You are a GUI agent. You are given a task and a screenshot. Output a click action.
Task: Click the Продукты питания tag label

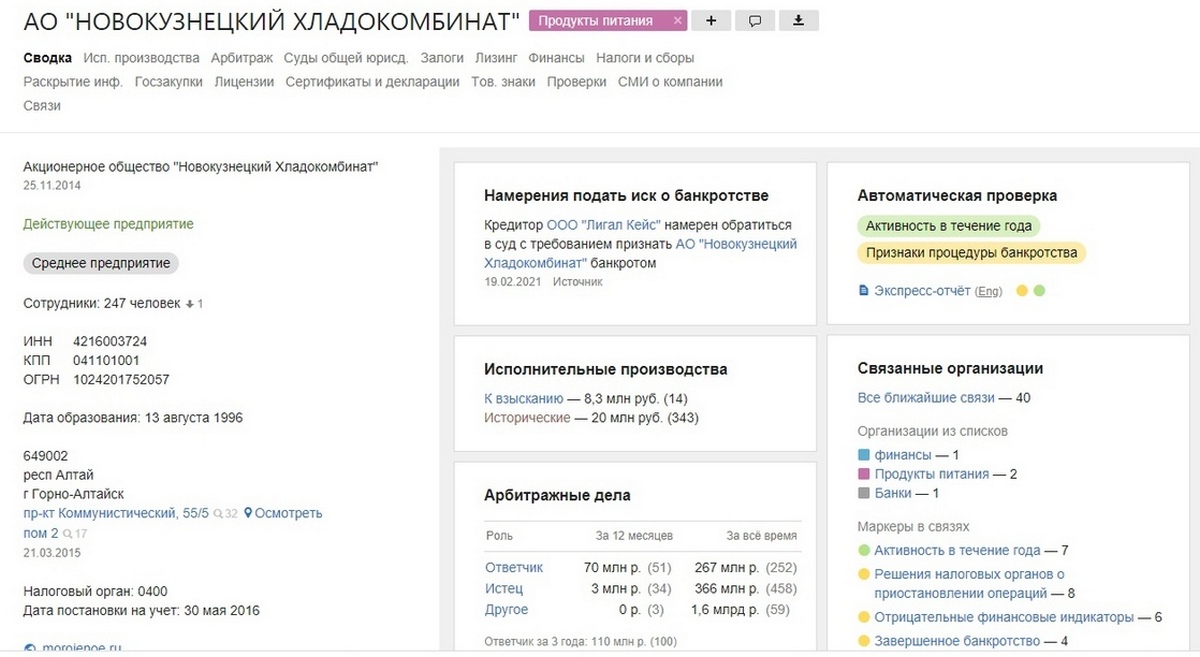tap(596, 20)
